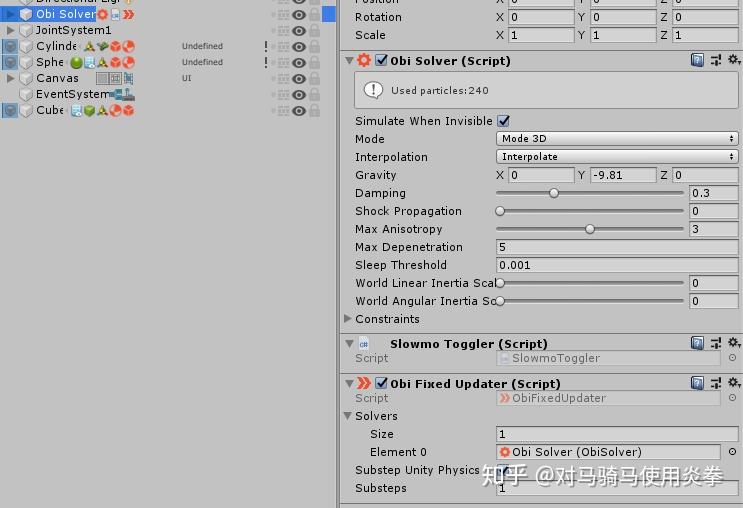Open the Mode 3D dropdown
The width and height of the screenshot is (743, 508).
click(617, 138)
